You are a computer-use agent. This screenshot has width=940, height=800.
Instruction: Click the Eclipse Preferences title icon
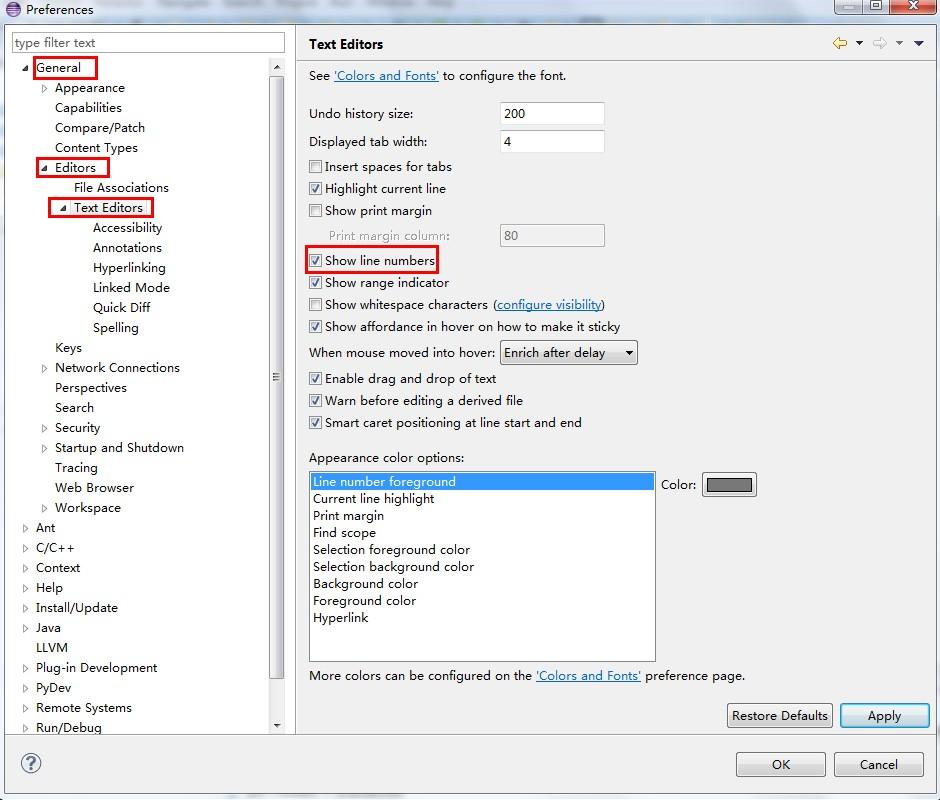click(x=13, y=9)
